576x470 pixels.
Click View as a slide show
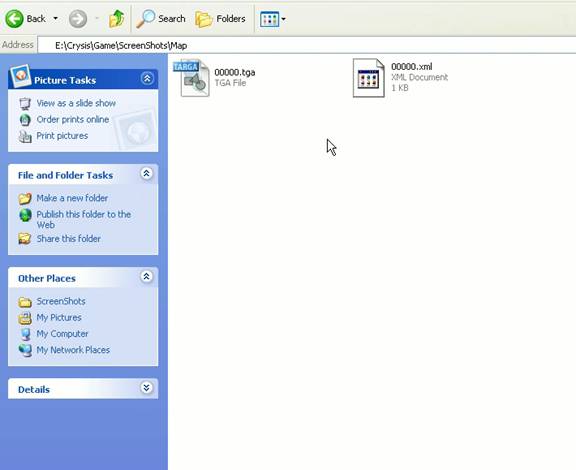(x=76, y=103)
